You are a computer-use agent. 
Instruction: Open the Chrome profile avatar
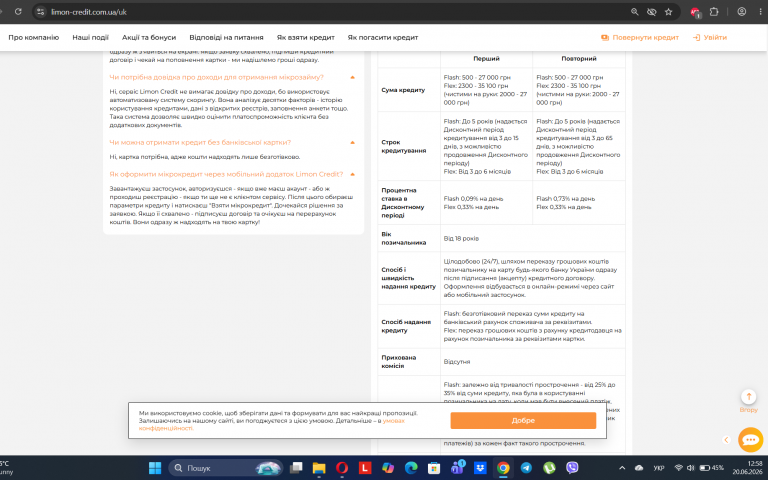point(742,12)
